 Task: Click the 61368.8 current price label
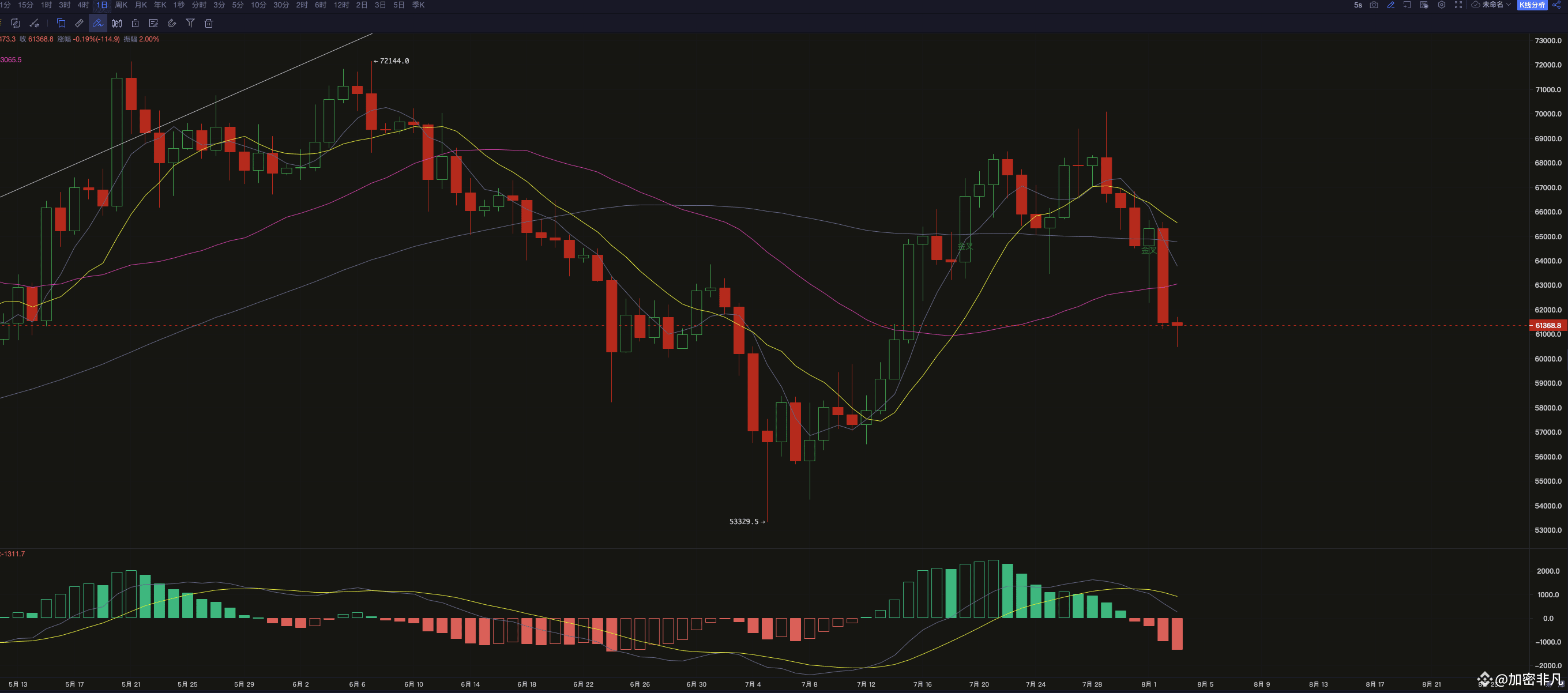click(1547, 326)
